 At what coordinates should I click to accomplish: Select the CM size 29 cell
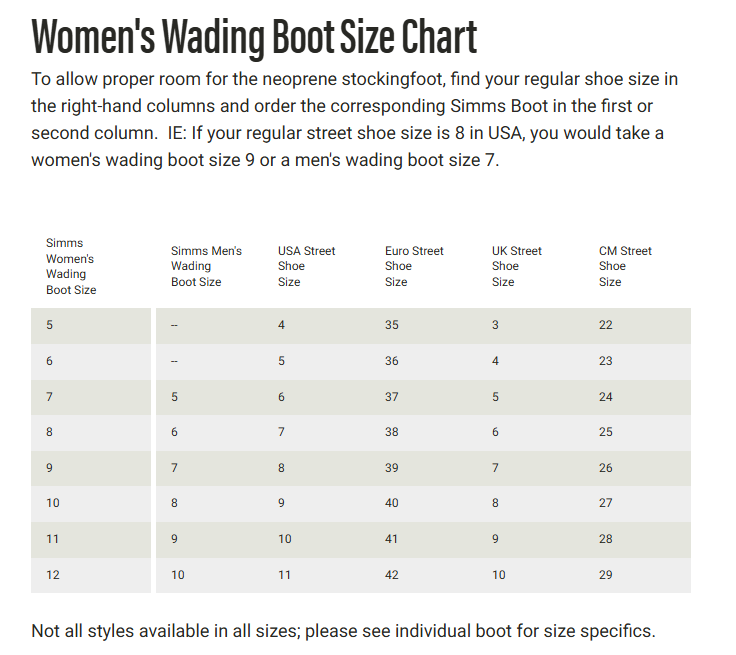(606, 575)
